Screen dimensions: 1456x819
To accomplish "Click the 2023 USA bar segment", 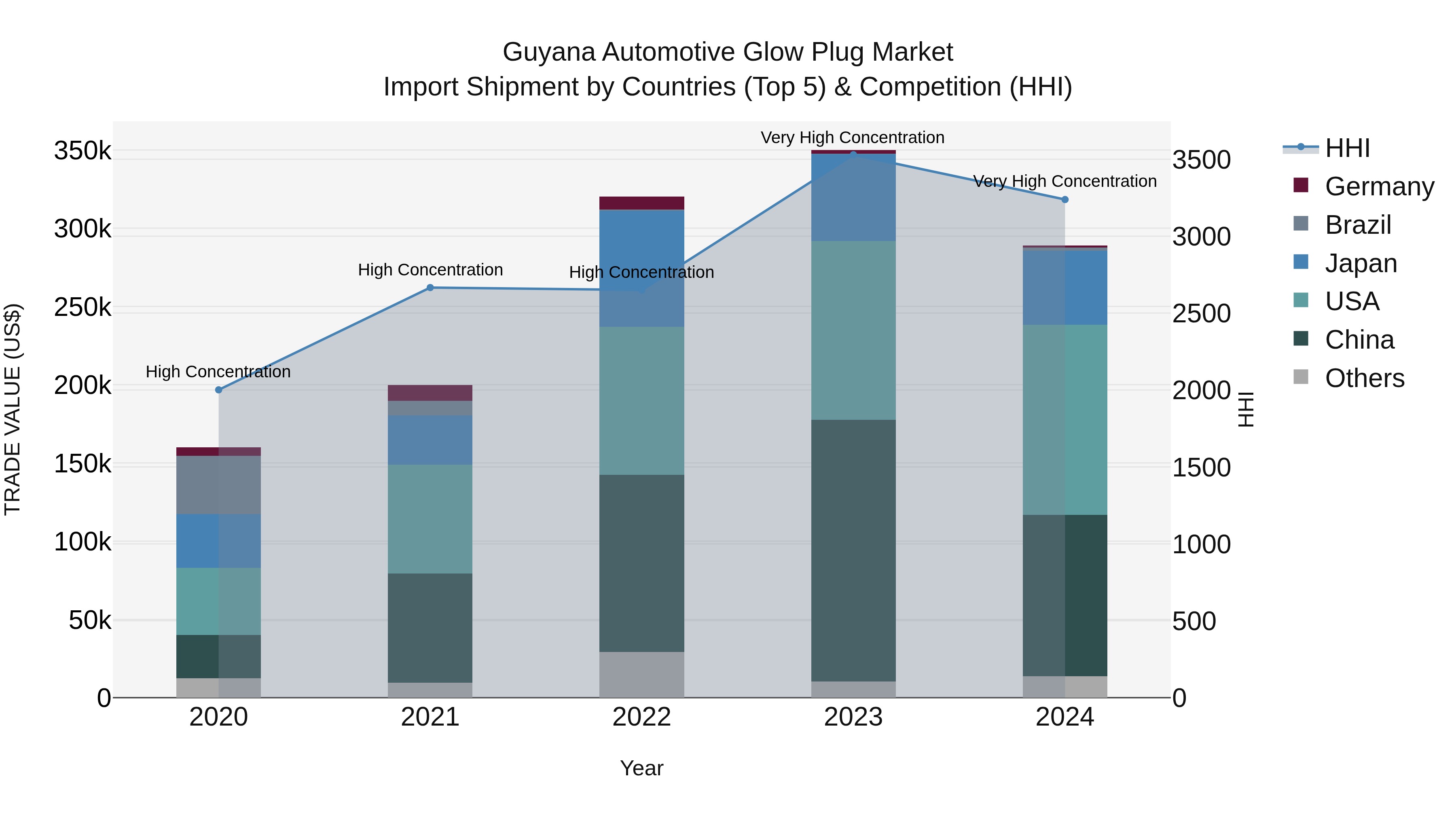I will click(x=853, y=331).
